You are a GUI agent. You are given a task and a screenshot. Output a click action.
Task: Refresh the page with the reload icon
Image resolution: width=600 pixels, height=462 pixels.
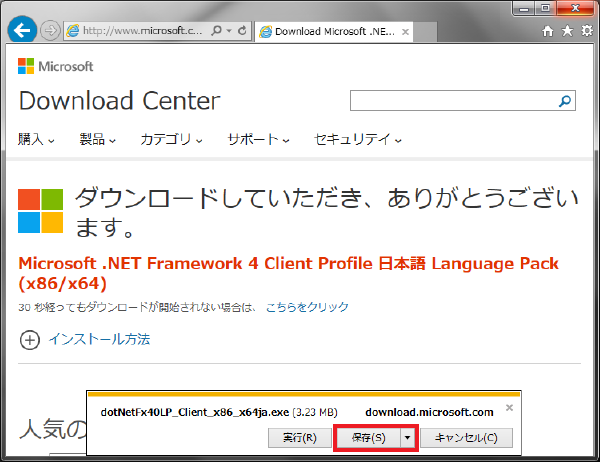click(x=242, y=30)
